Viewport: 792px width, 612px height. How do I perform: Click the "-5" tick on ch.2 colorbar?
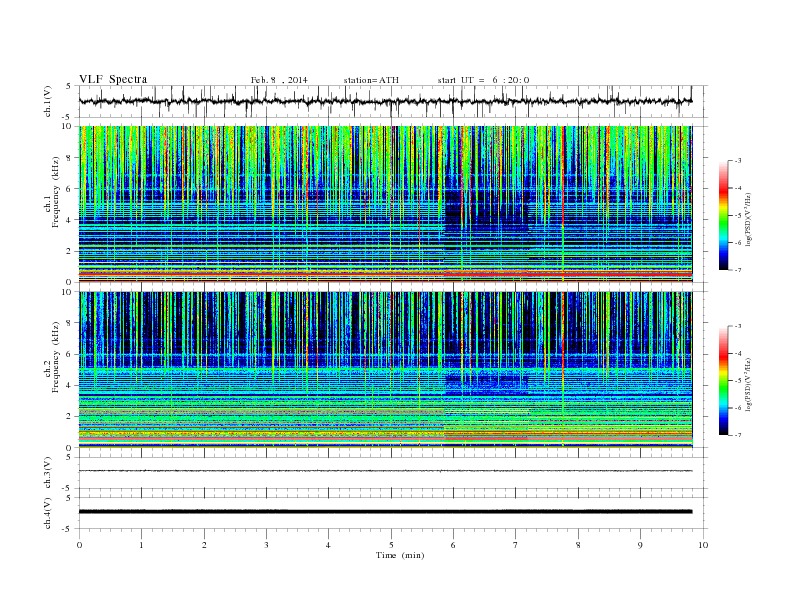(x=738, y=380)
